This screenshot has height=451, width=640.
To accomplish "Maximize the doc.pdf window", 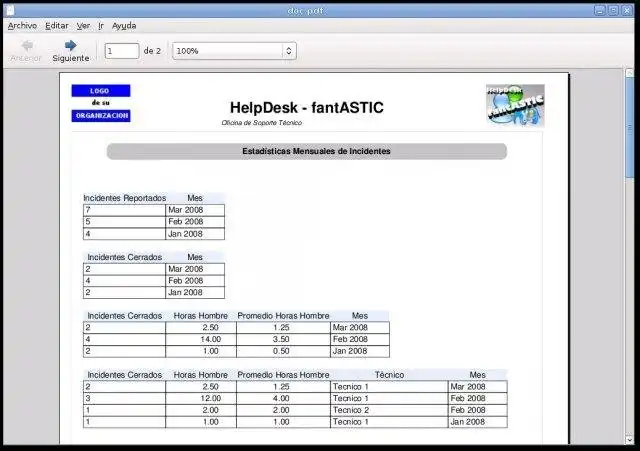I will [613, 10].
